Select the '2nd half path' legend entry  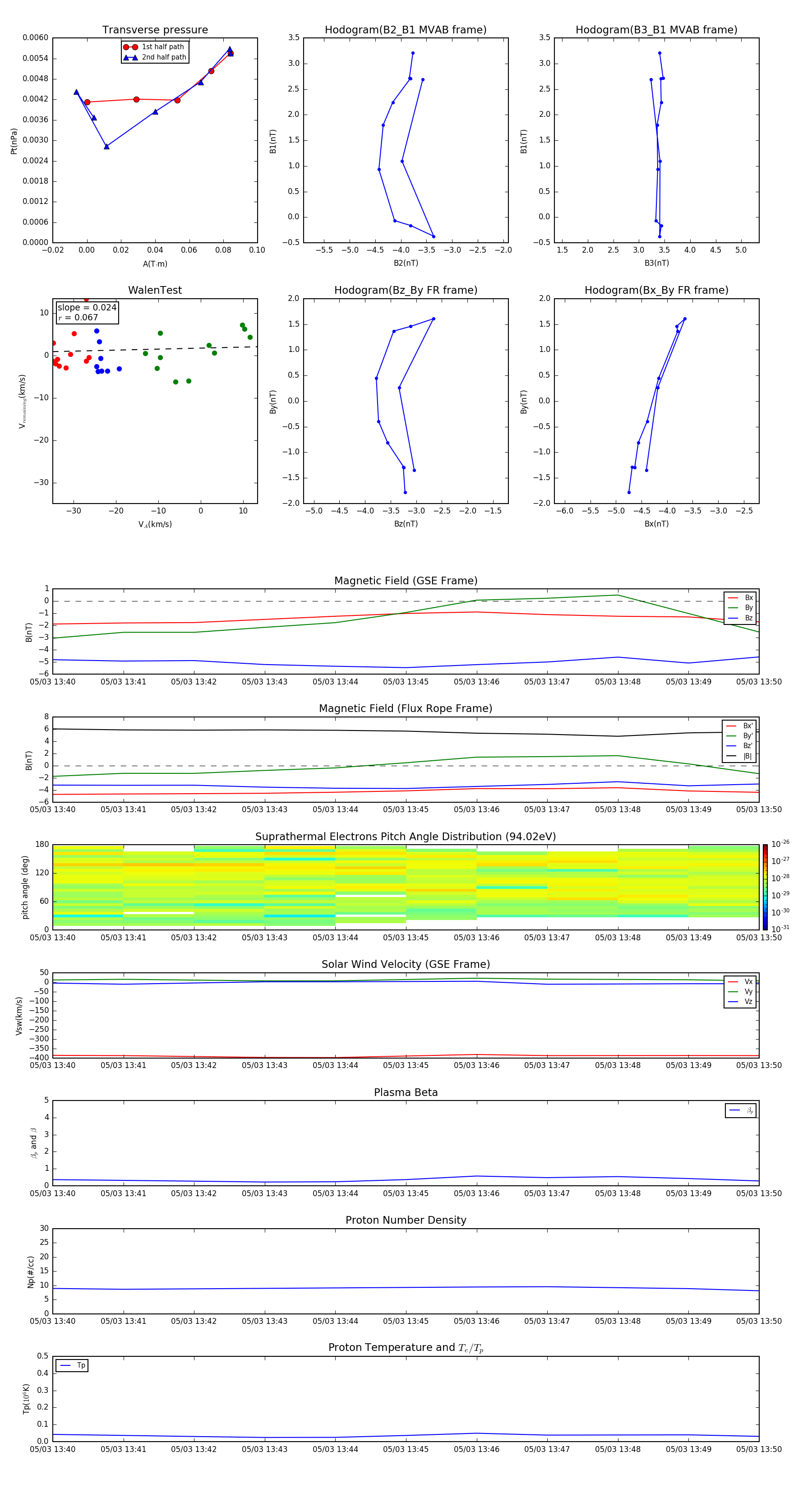click(x=154, y=57)
